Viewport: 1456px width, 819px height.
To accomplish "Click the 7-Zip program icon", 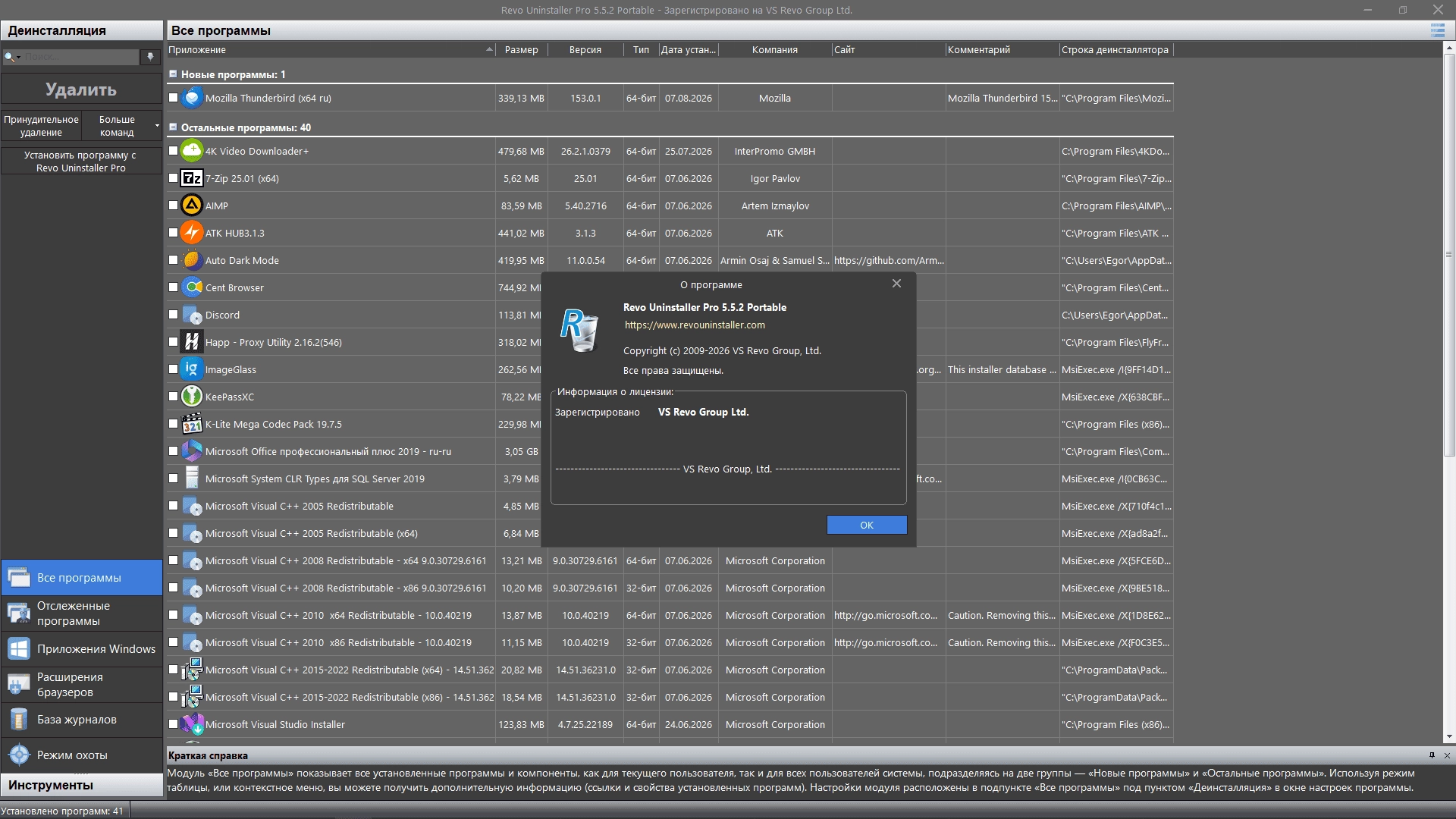I will (192, 178).
